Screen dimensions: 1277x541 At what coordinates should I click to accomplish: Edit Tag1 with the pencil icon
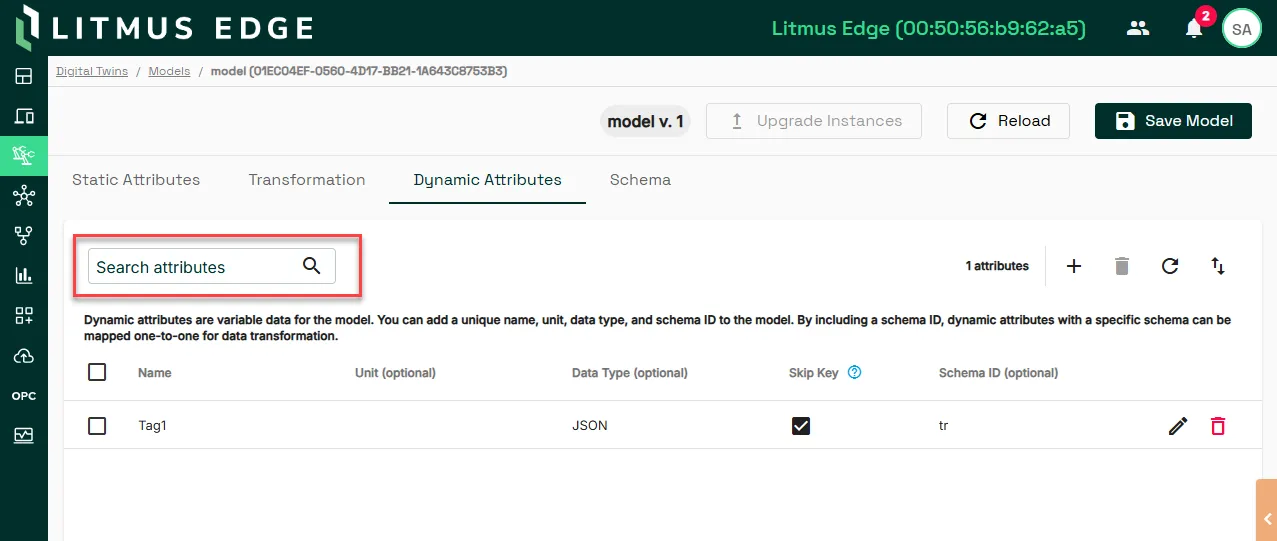[x=1178, y=426]
